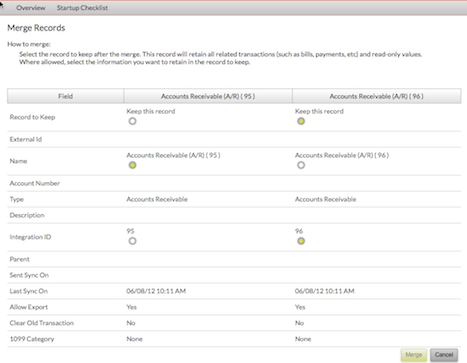Choose the Name value Accounts Receivable (96)

point(301,165)
